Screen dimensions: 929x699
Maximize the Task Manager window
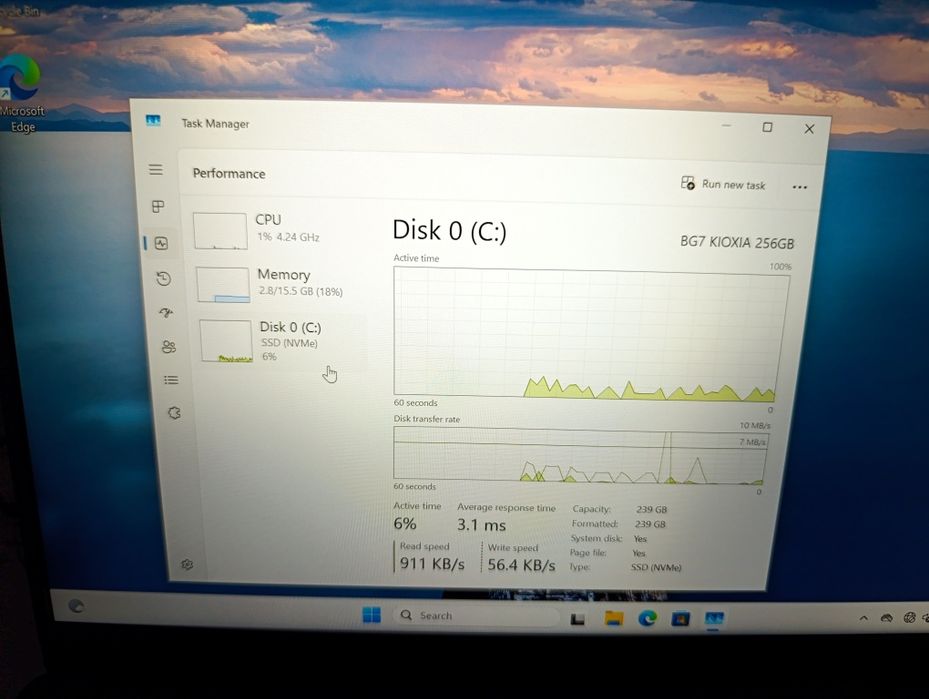pos(767,127)
